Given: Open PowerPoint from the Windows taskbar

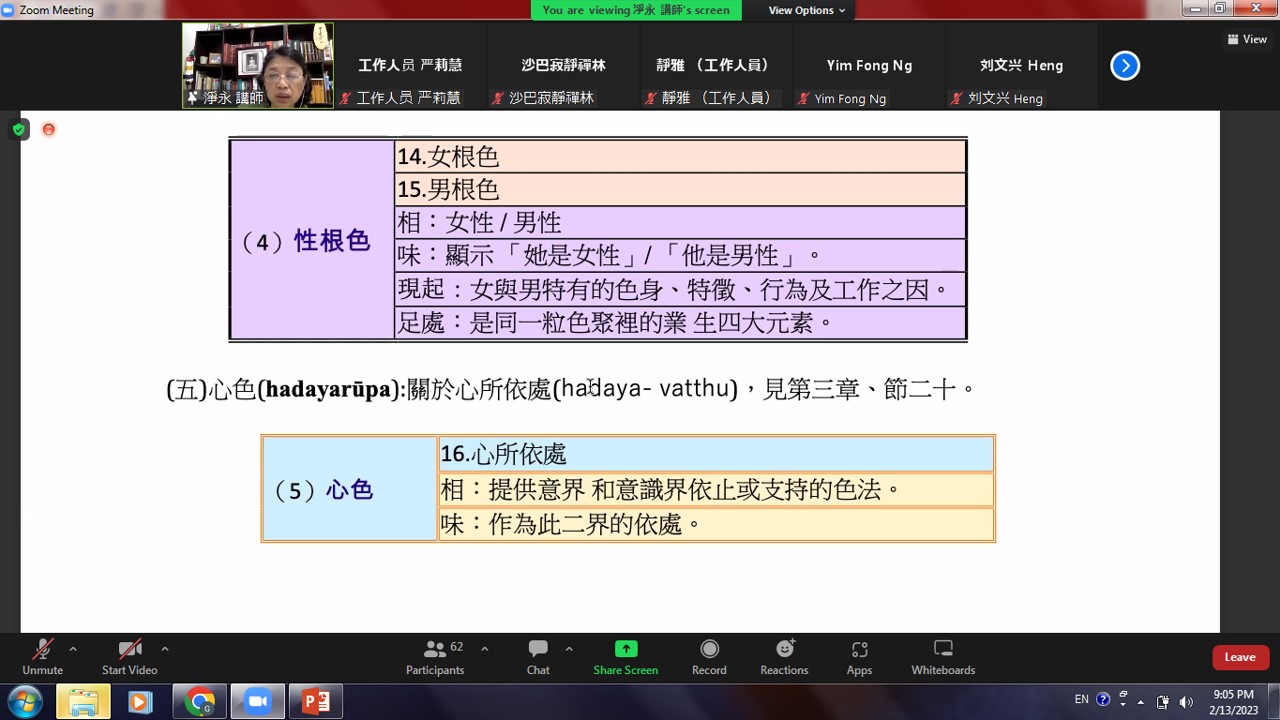Looking at the screenshot, I should coord(316,701).
